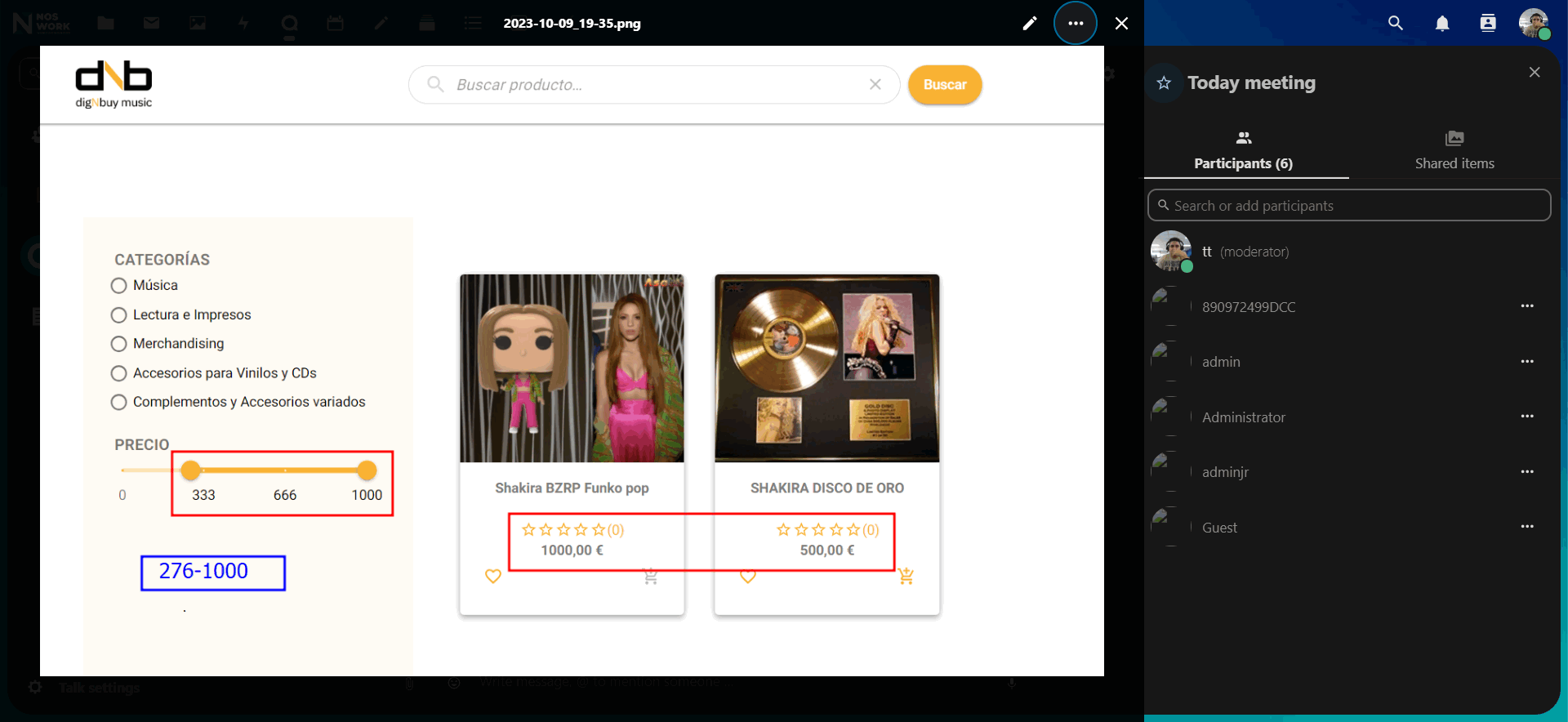Click the dimmed Talk icon in top bar
Screen dimensions: 1568x722
click(x=289, y=23)
